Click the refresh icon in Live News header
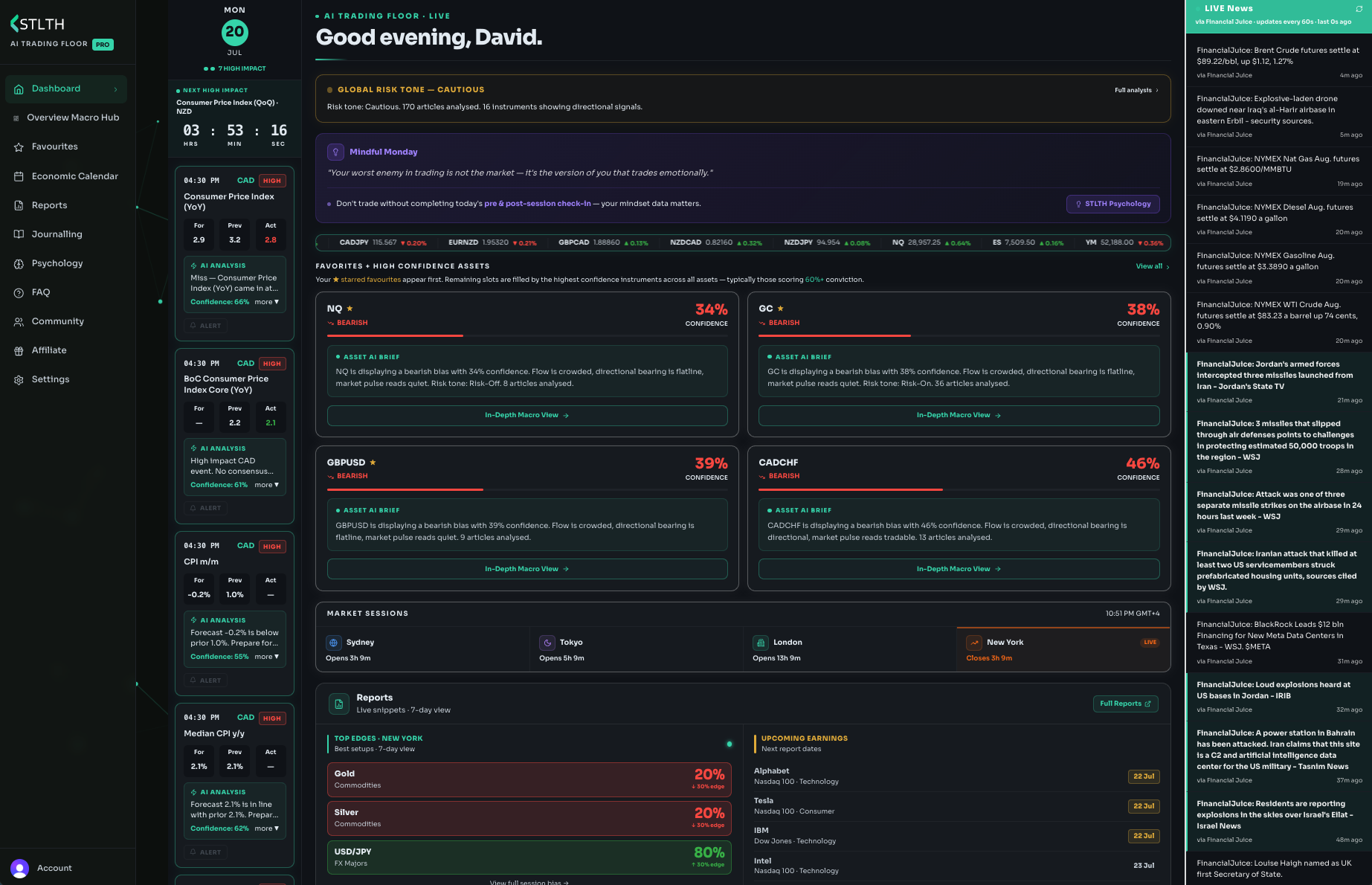This screenshot has width=1372, height=885. [x=1359, y=9]
